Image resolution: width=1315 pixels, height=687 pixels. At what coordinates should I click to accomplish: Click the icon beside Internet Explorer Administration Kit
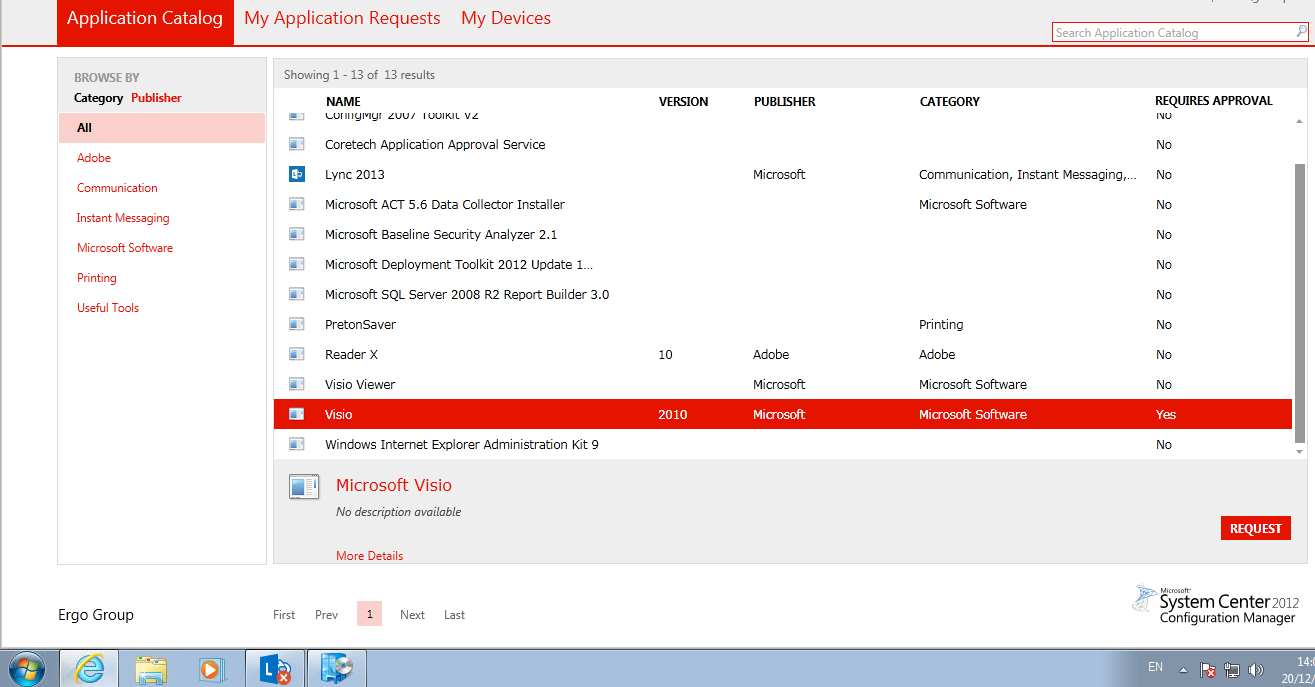tap(297, 444)
